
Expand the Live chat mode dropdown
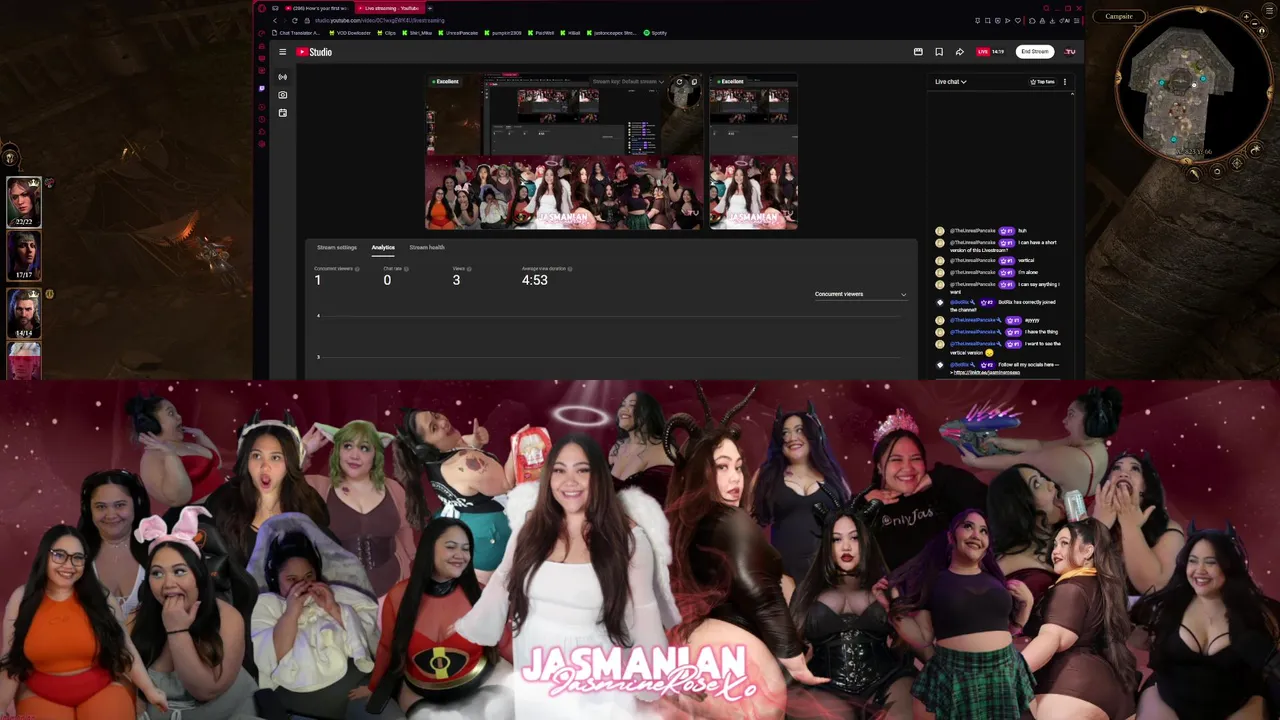[x=951, y=82]
